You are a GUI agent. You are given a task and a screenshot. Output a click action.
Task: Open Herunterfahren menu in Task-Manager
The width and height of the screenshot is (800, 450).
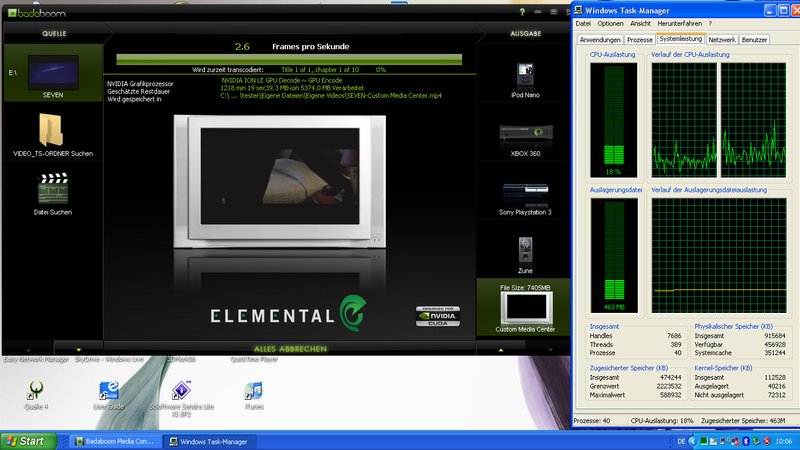click(680, 23)
